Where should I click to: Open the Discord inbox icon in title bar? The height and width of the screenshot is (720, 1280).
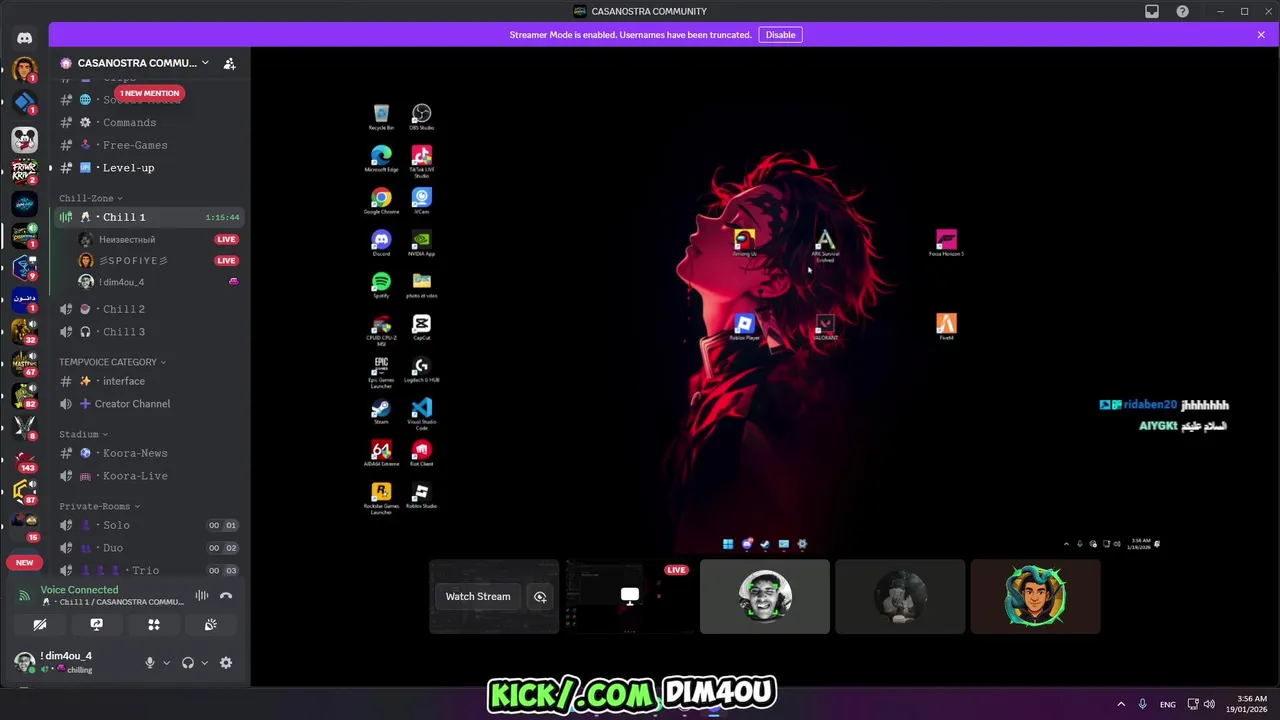(1152, 11)
